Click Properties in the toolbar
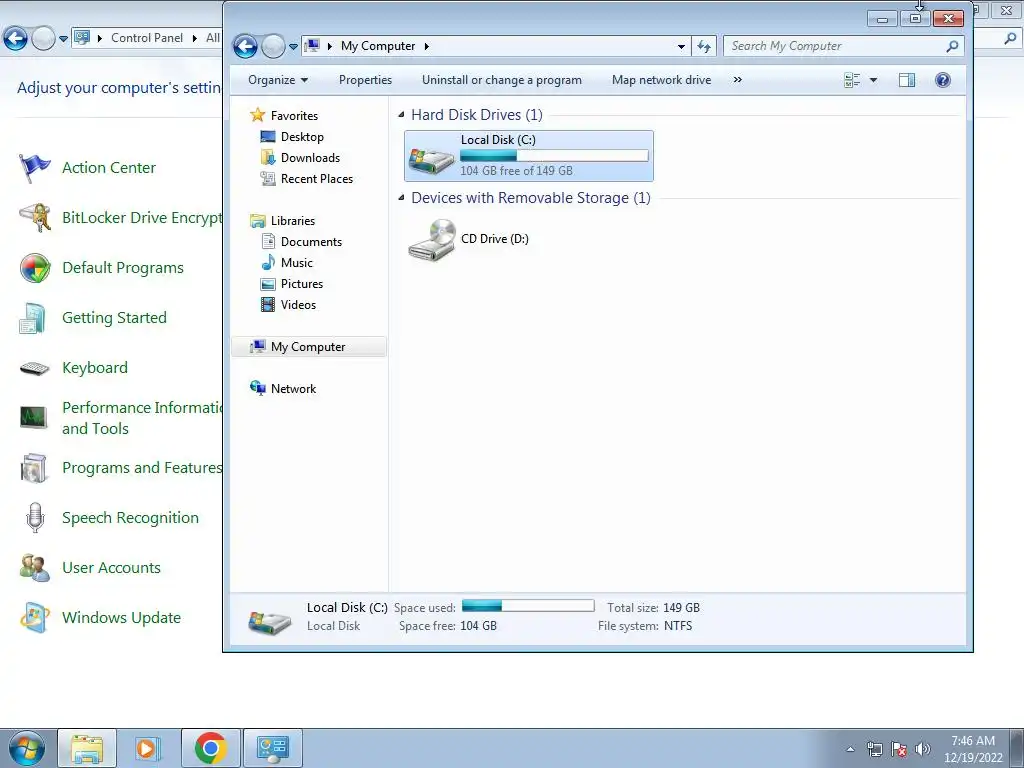 [365, 80]
